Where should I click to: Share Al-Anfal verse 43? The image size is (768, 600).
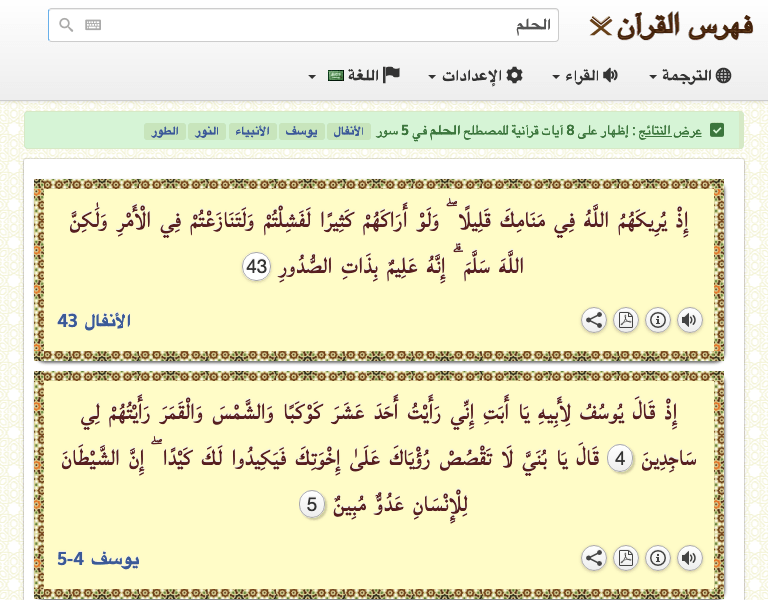tap(593, 320)
